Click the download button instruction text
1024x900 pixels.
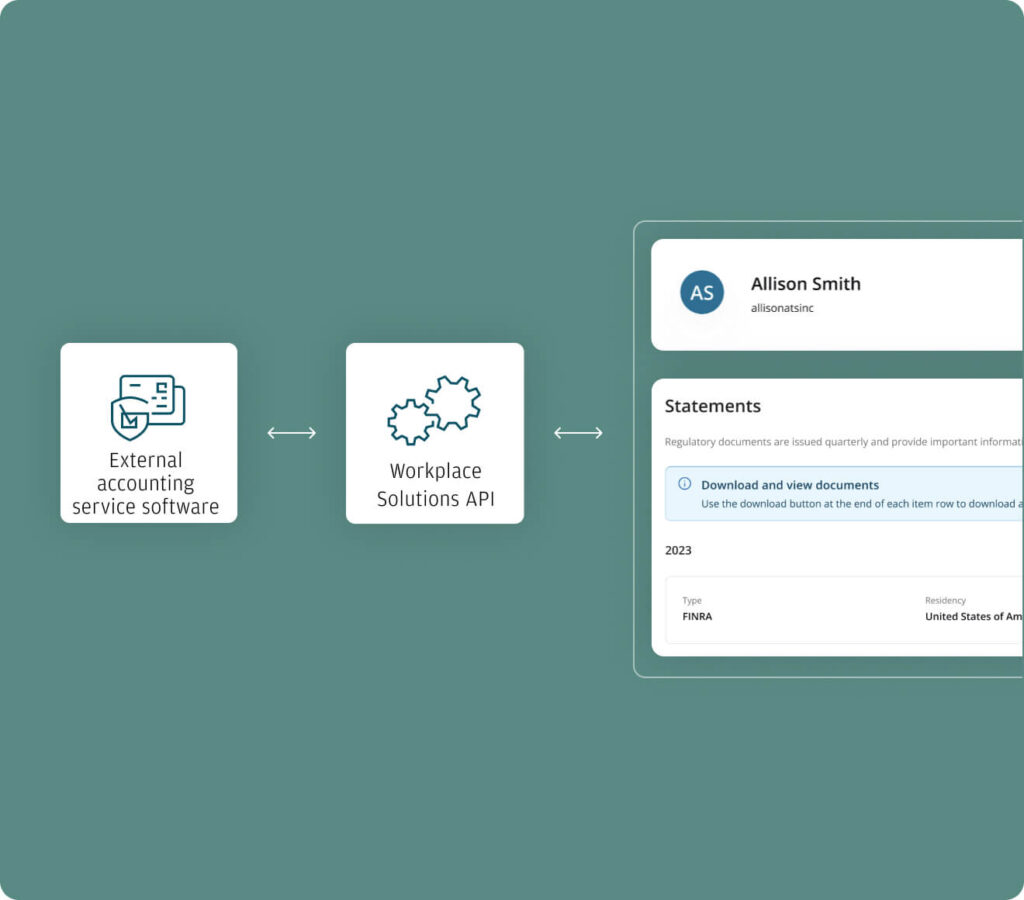tap(860, 504)
